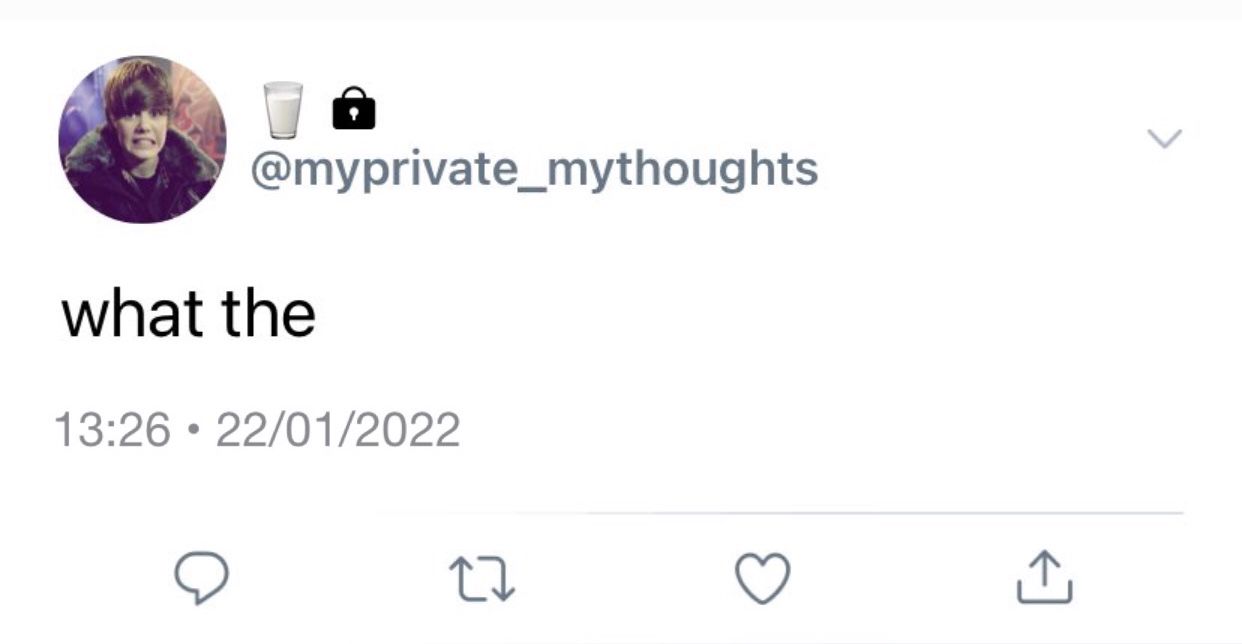Open the circular profile avatar photo

142,139
